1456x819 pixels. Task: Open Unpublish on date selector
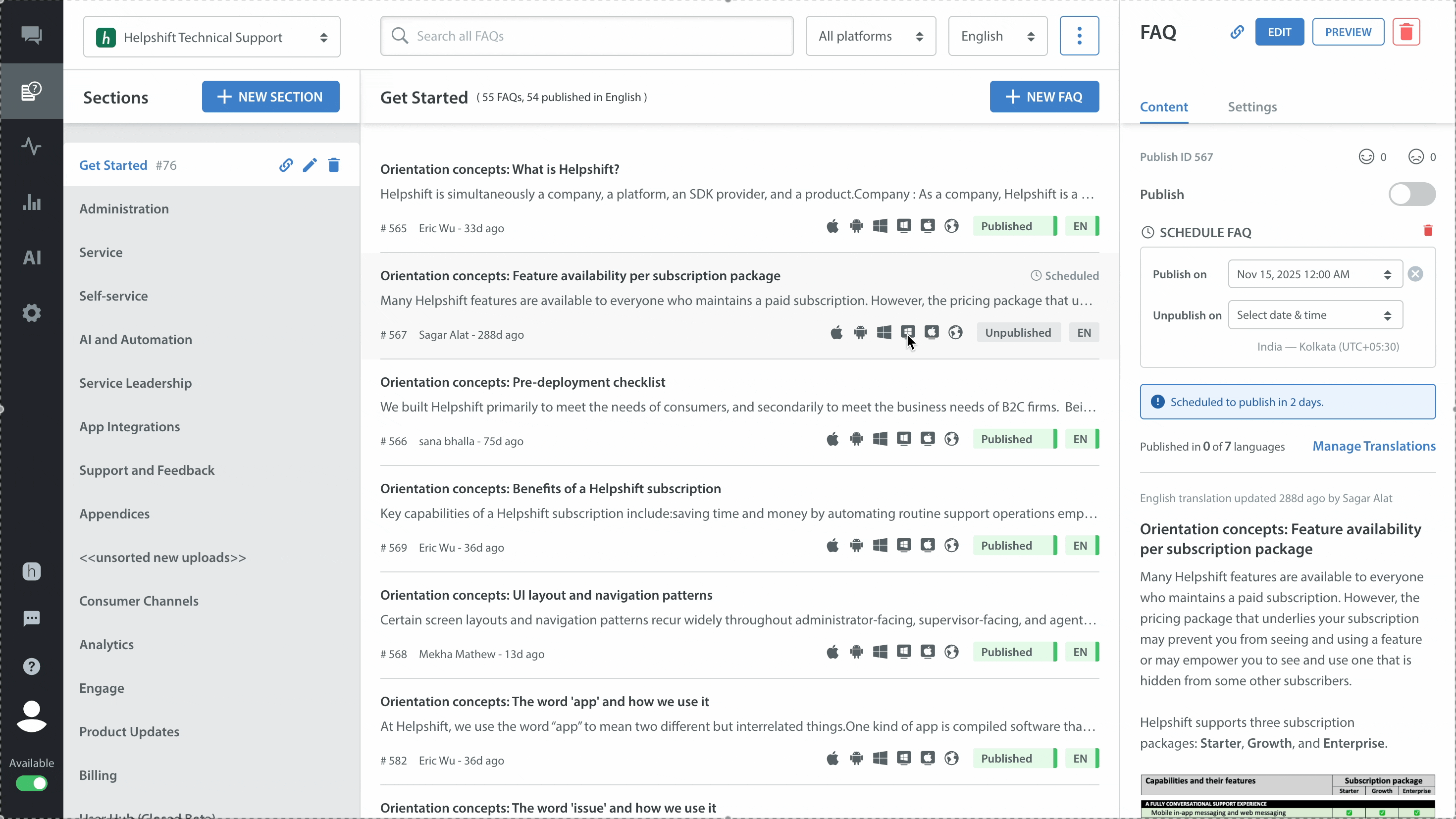(x=1315, y=315)
